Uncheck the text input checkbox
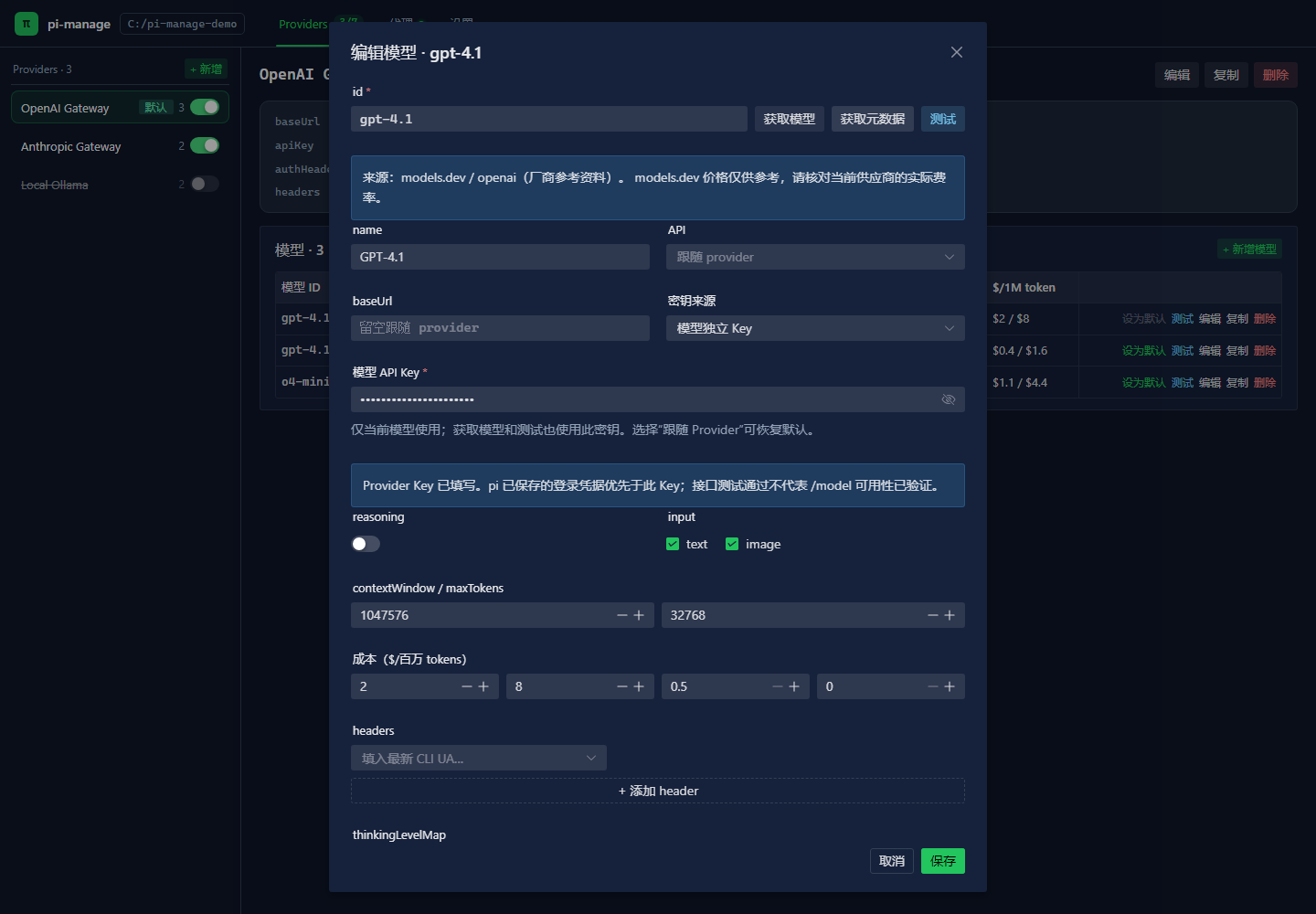 673,544
